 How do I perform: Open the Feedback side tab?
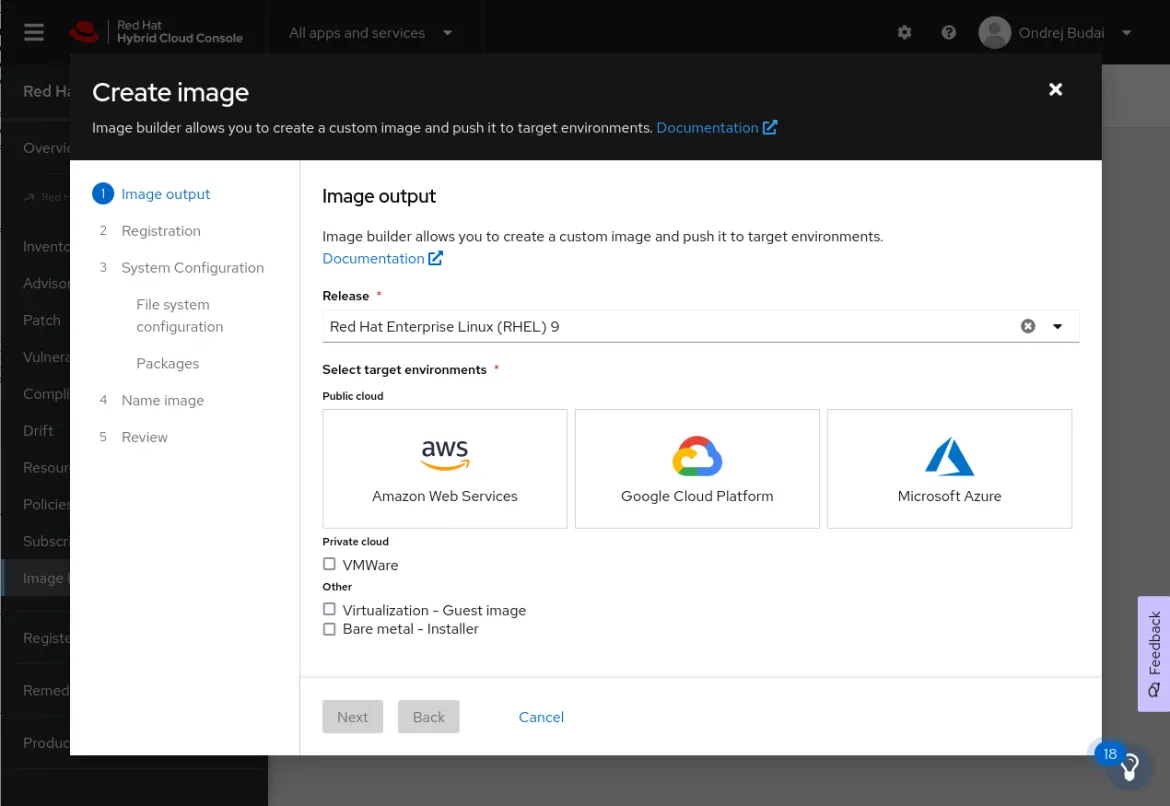click(1154, 654)
